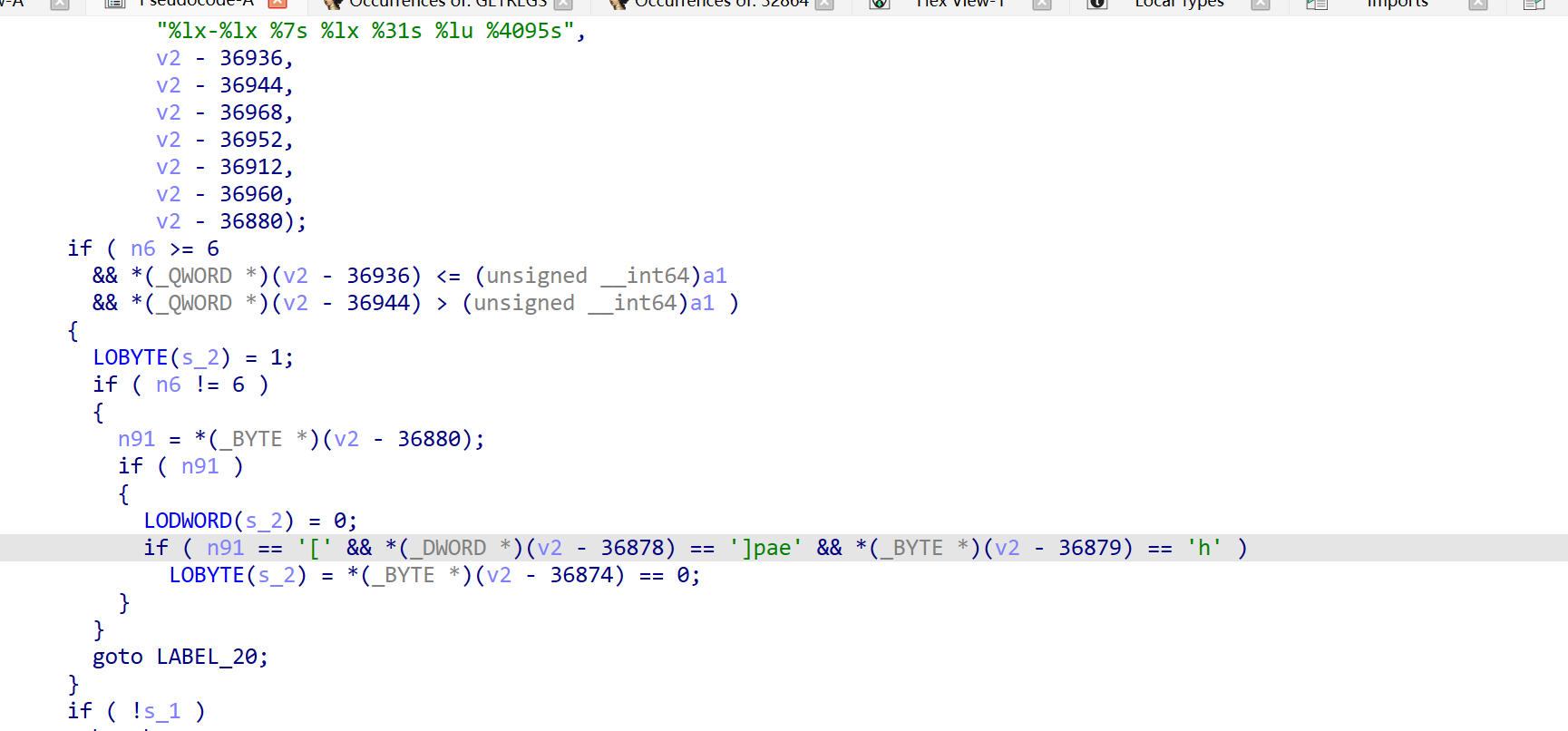This screenshot has width=1568, height=731.
Task: Click s_1 in the "if ( !s_1 )" line
Action: [162, 711]
